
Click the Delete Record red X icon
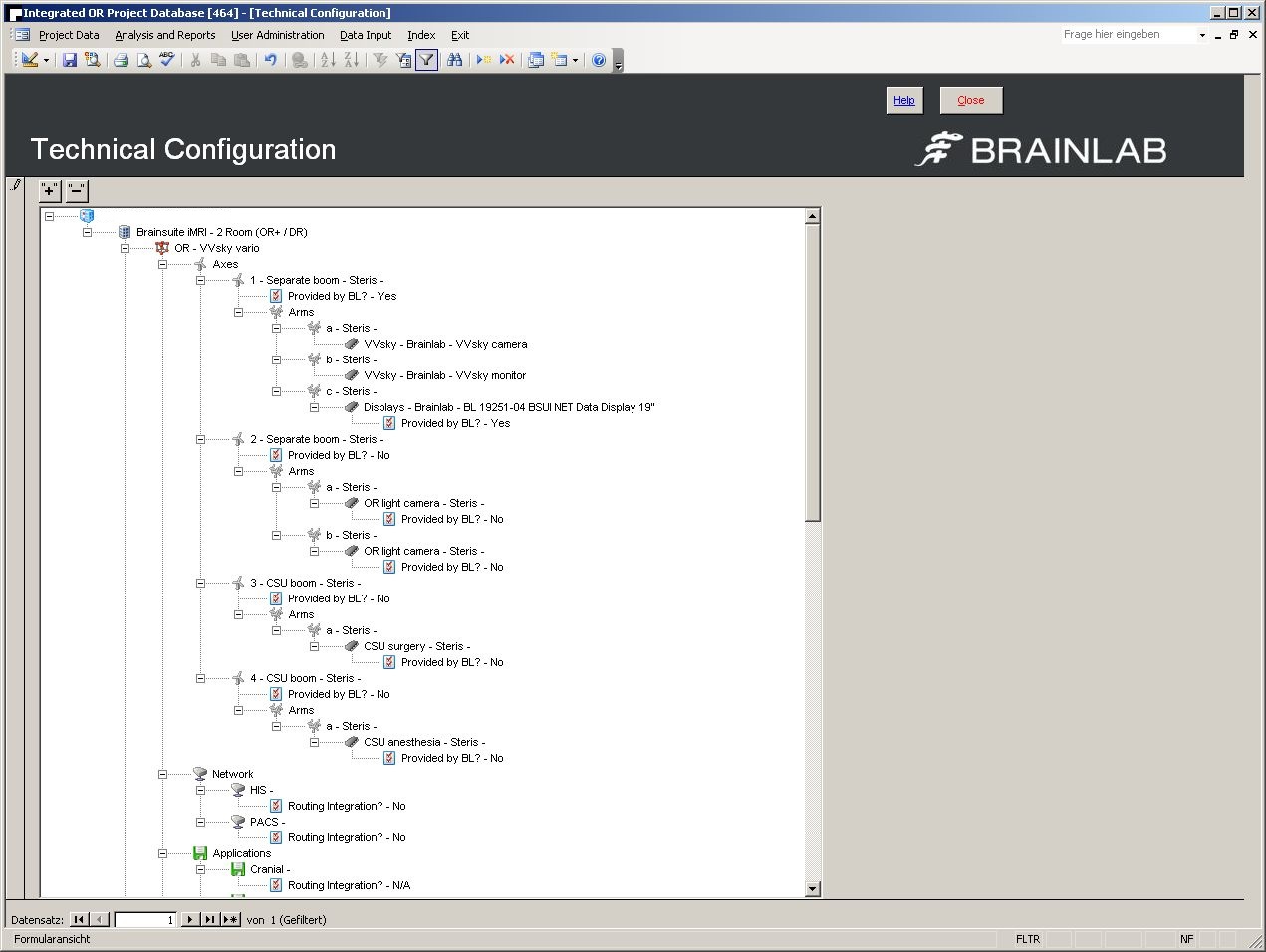click(x=507, y=60)
